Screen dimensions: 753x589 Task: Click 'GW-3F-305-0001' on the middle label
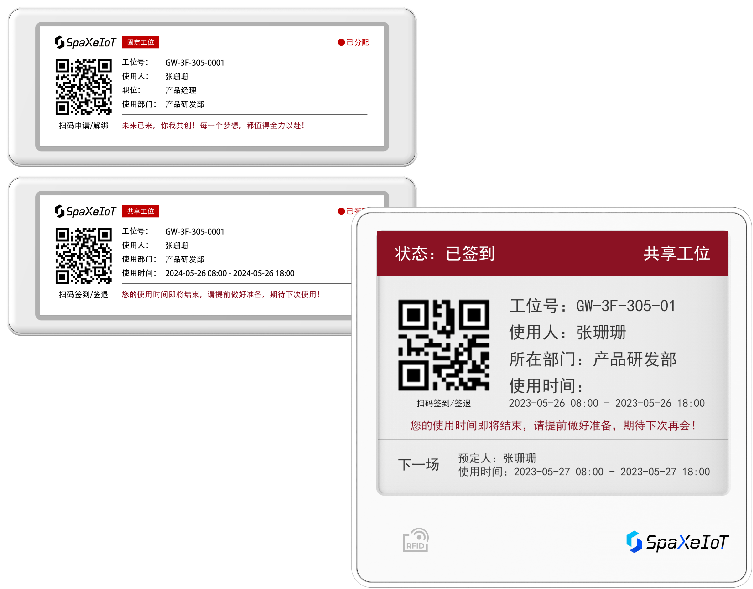click(x=194, y=232)
